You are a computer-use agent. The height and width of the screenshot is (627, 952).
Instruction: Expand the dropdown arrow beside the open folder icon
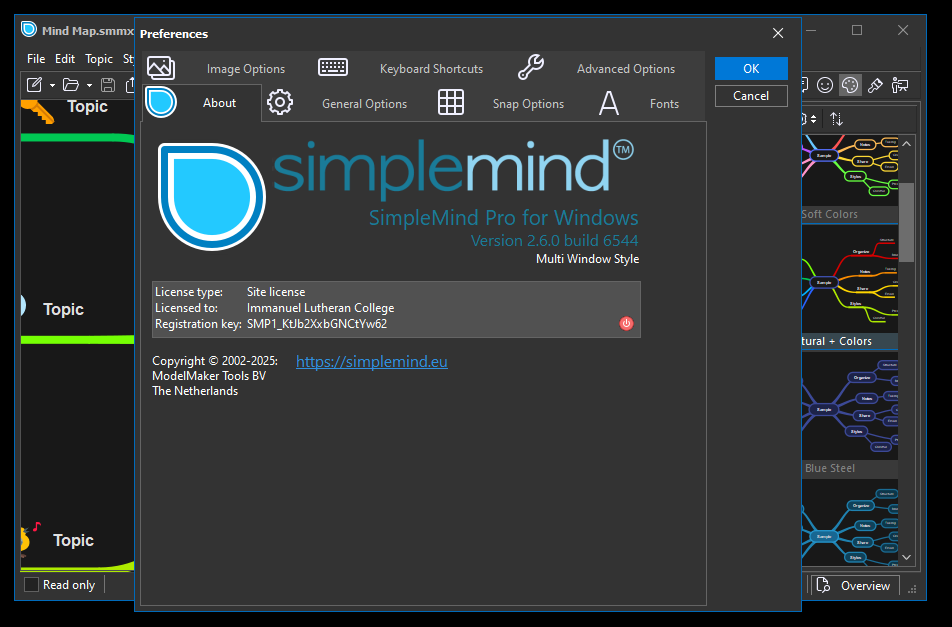click(x=89, y=86)
